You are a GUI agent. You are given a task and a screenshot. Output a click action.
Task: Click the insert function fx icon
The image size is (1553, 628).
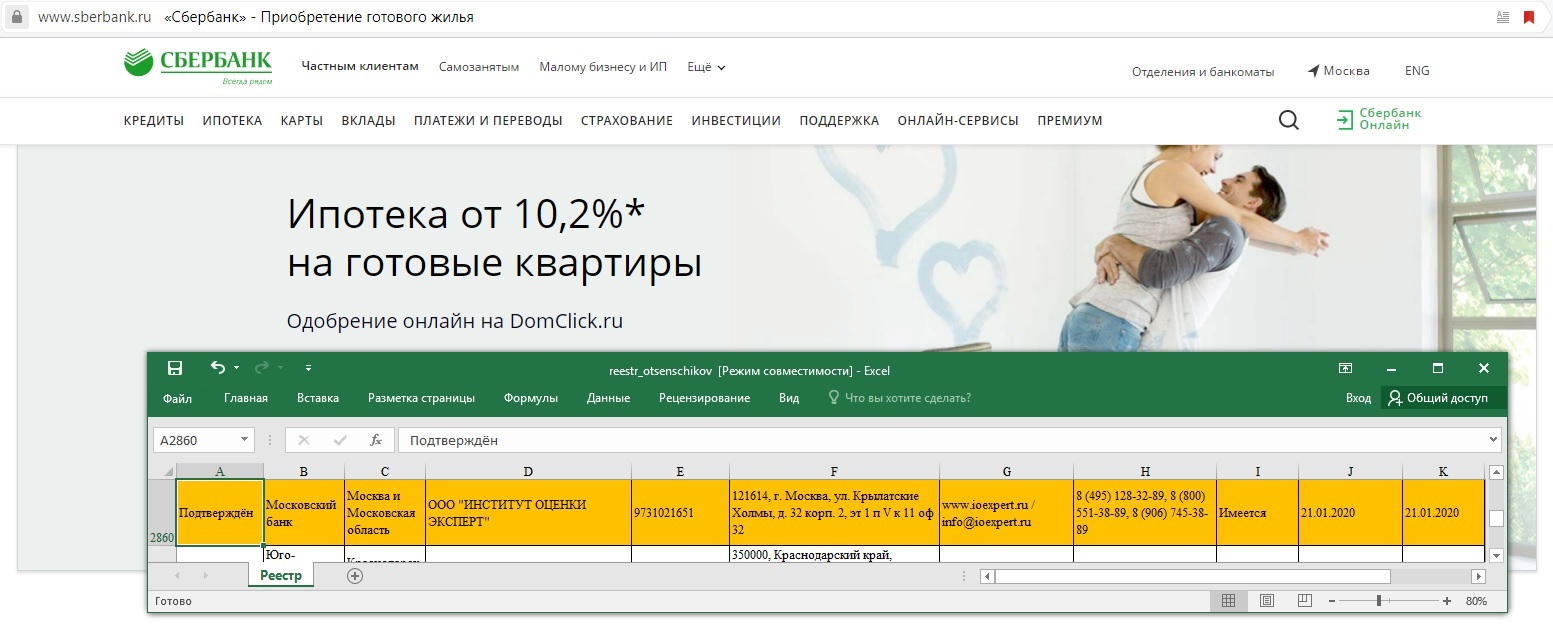[x=376, y=440]
